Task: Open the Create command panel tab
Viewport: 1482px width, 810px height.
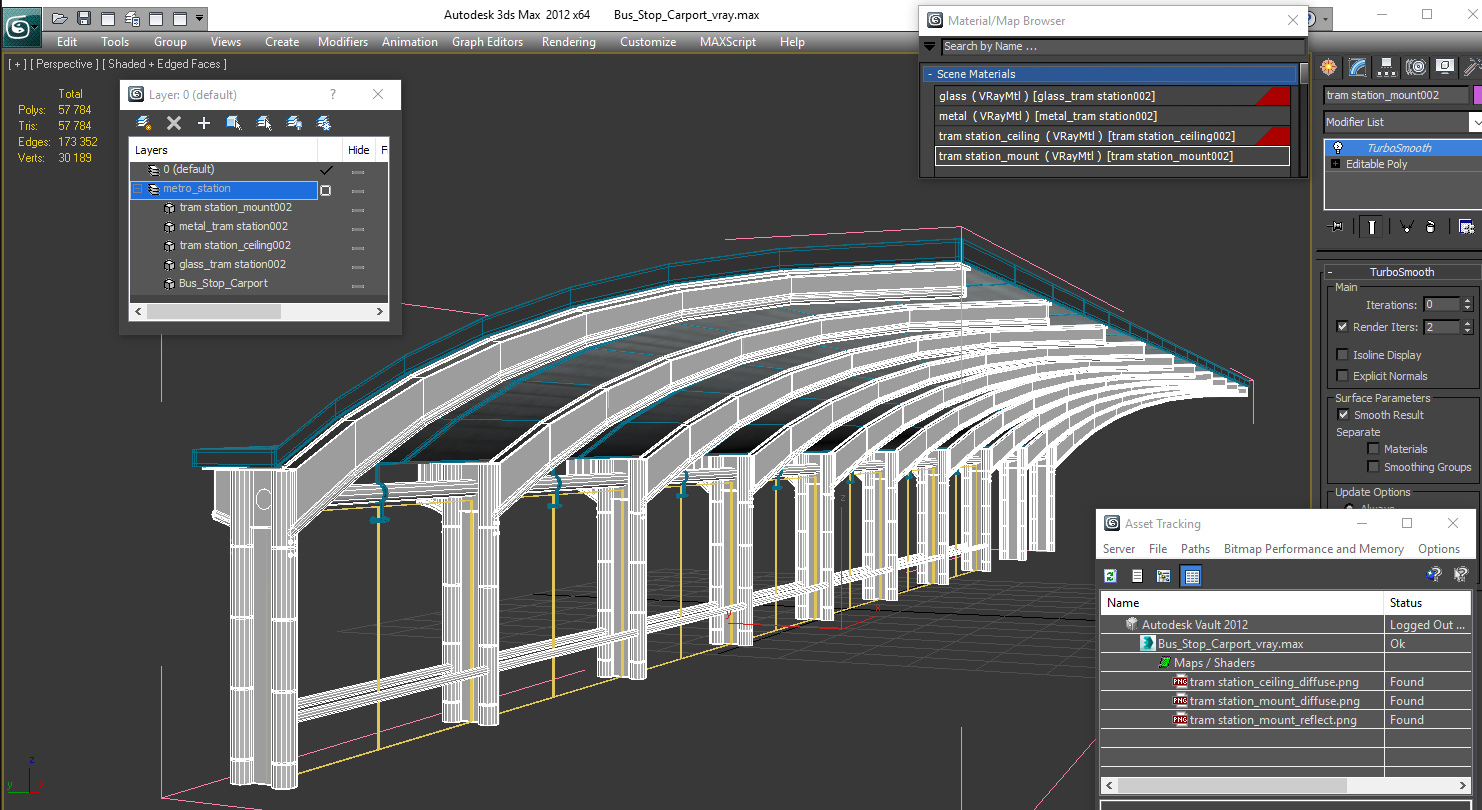Action: 1328,67
